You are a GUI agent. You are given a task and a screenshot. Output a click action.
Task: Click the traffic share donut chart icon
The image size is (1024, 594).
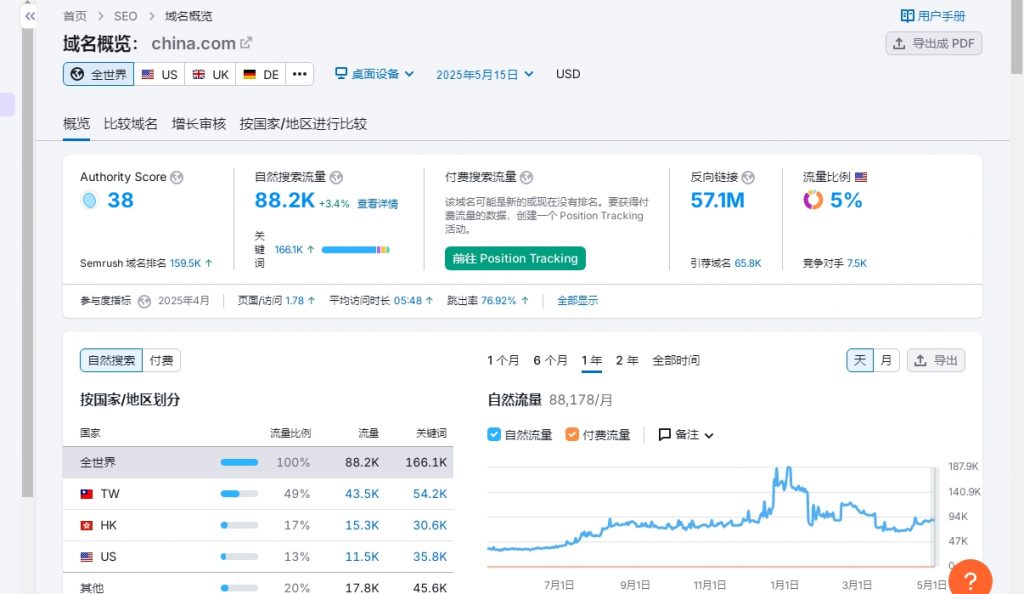813,200
